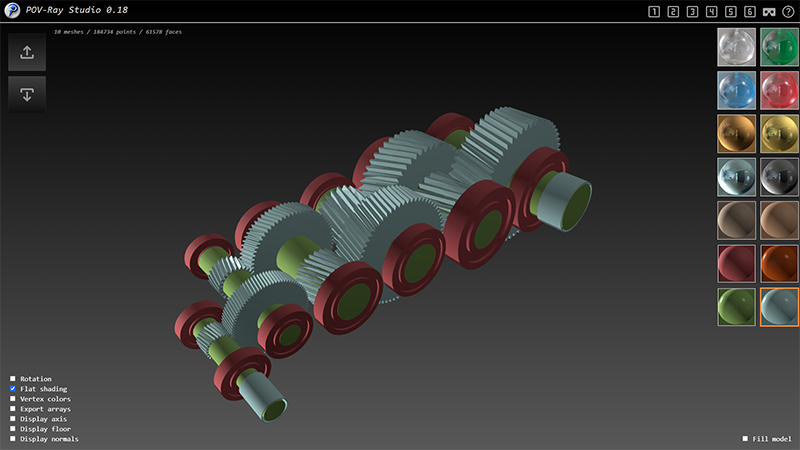This screenshot has height=450, width=800.
Task: Click the upload model icon button
Action: (27, 52)
